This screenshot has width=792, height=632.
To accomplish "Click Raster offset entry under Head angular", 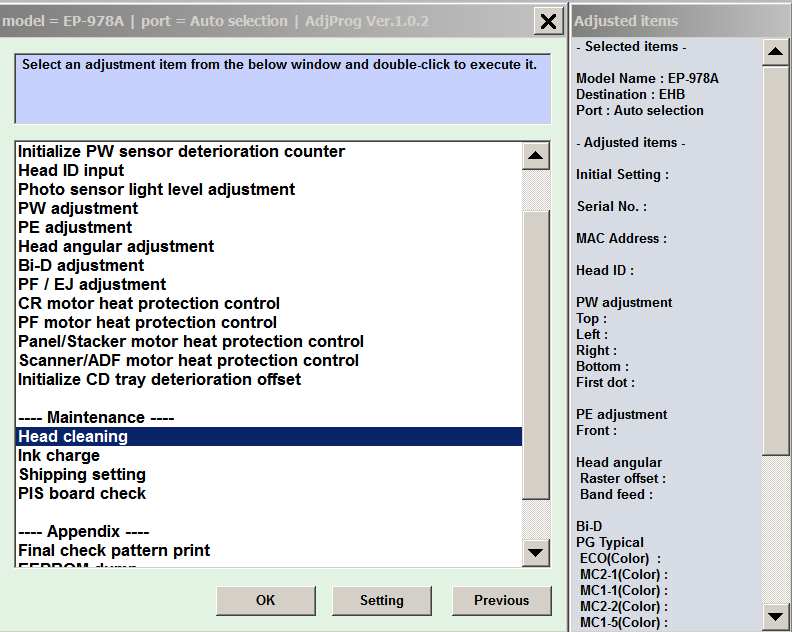I will coord(623,478).
